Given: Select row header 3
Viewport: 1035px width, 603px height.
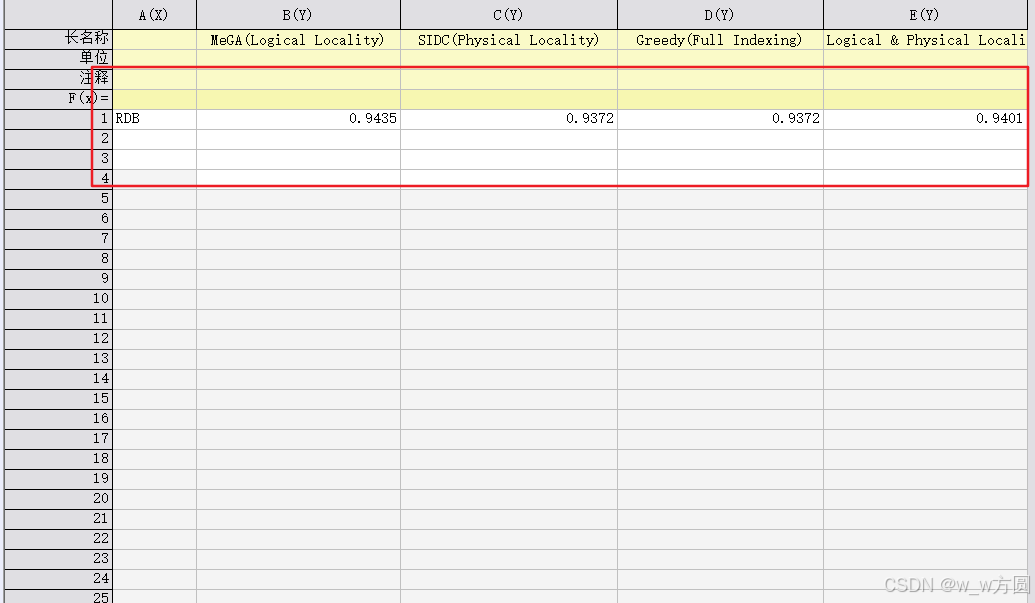Looking at the screenshot, I should [x=58, y=158].
